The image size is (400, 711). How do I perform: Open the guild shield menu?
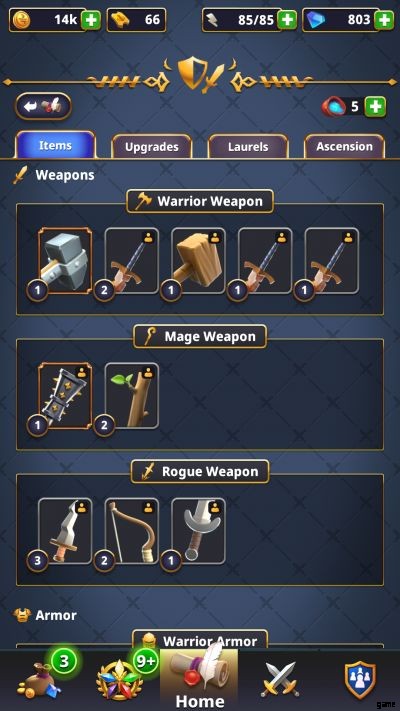tap(360, 679)
